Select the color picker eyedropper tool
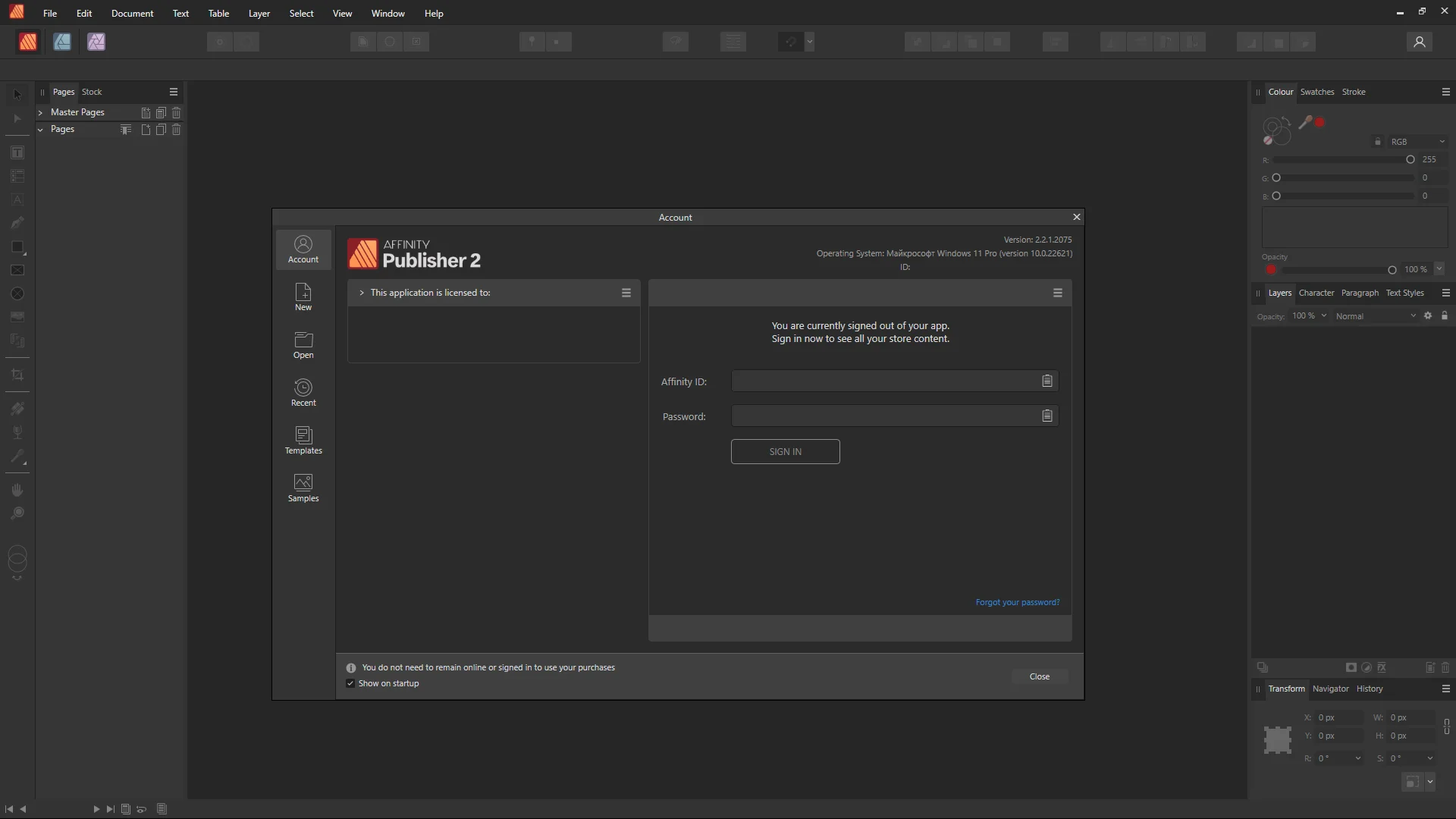Image resolution: width=1456 pixels, height=819 pixels. [1305, 122]
